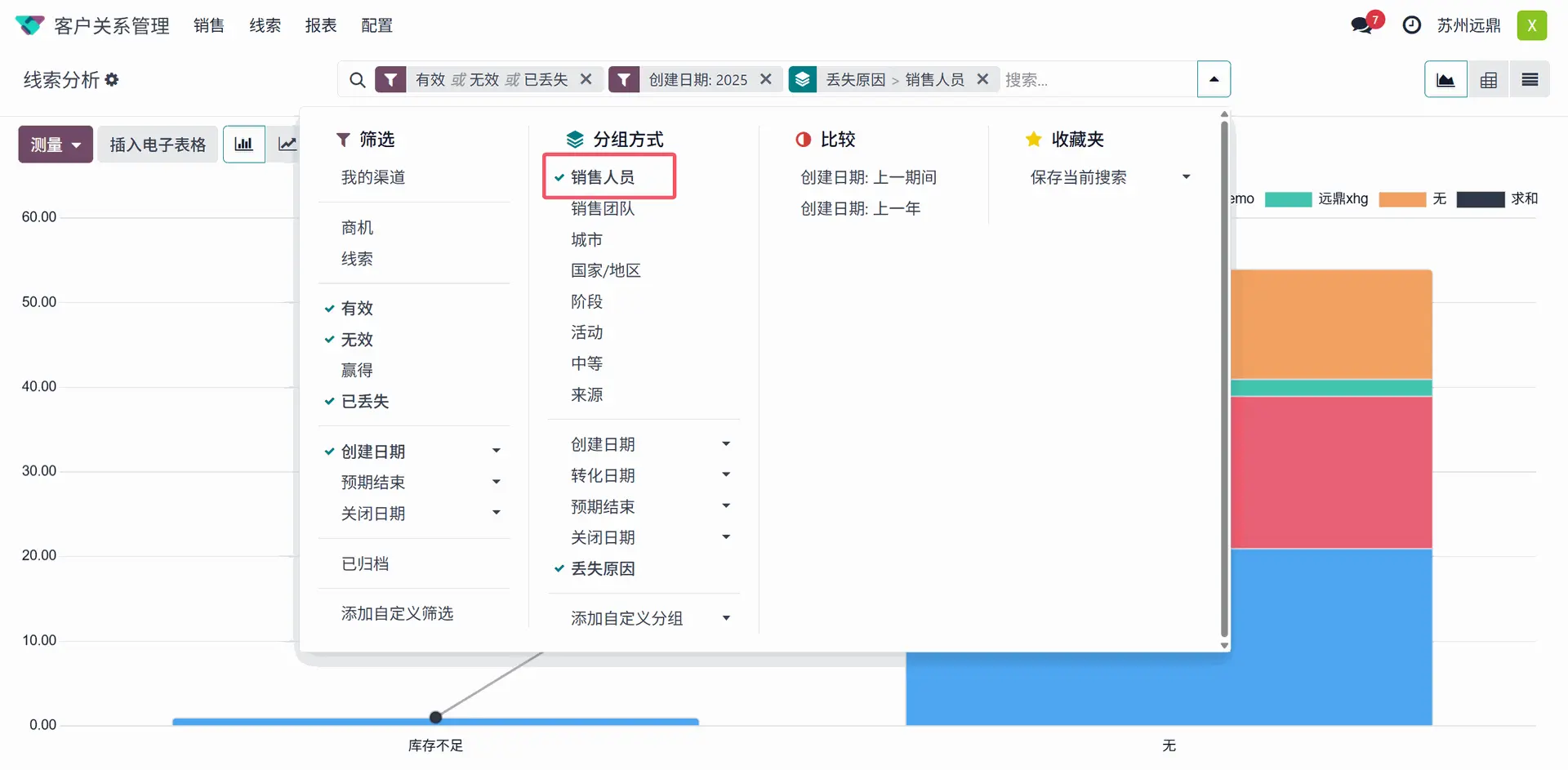The image size is (1568, 770).
Task: Toggle the 商机 filter
Action: point(357,228)
